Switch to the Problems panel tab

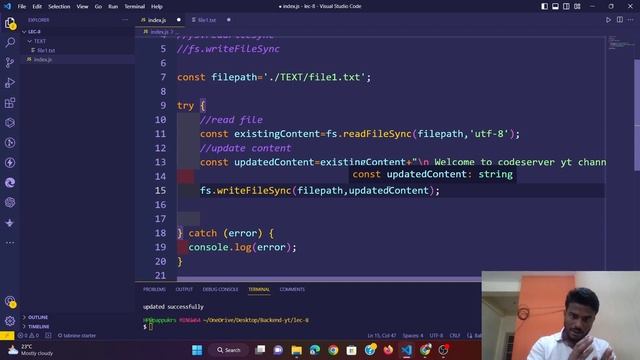pyautogui.click(x=154, y=289)
